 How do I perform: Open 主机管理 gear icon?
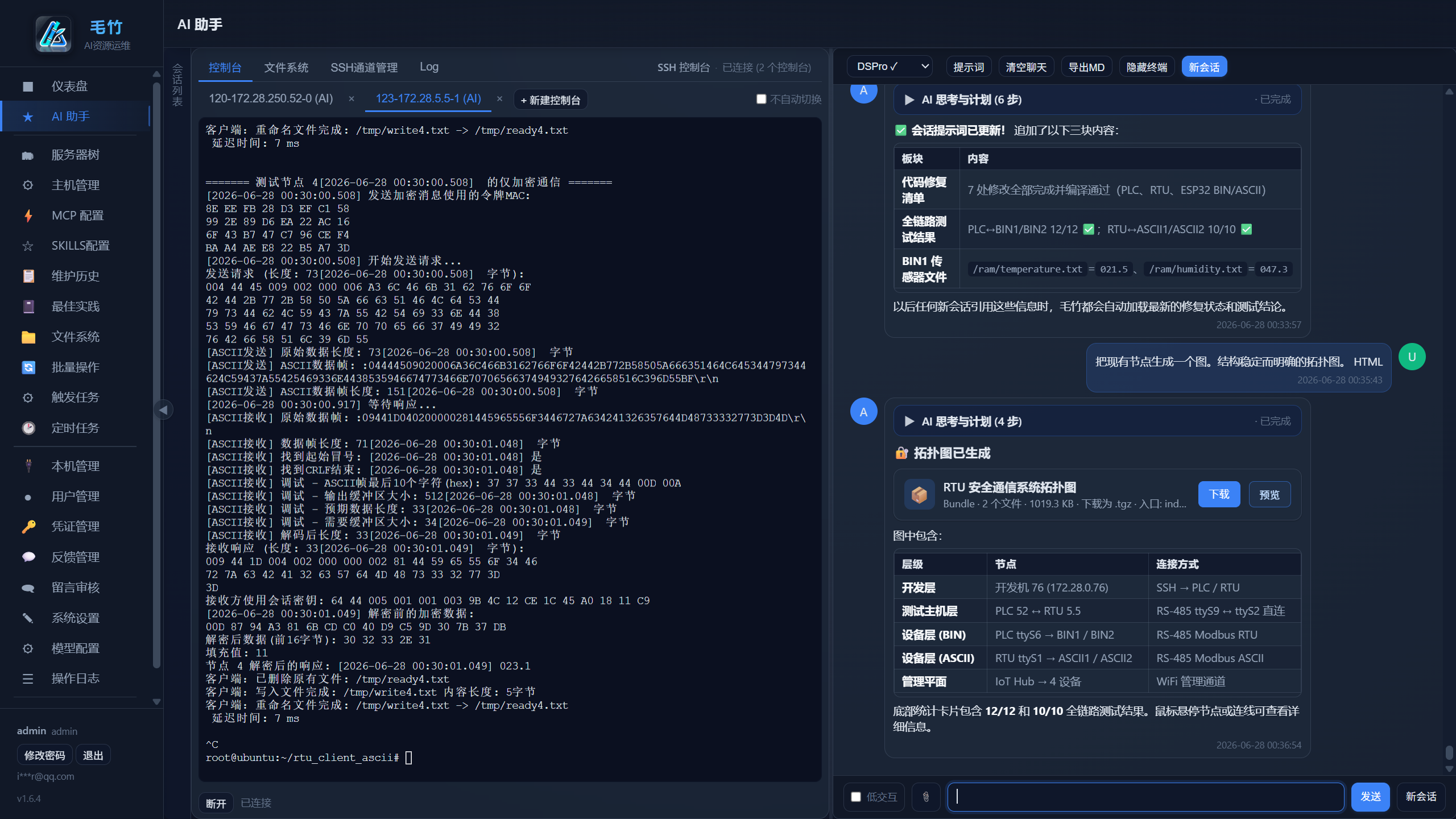click(x=28, y=185)
